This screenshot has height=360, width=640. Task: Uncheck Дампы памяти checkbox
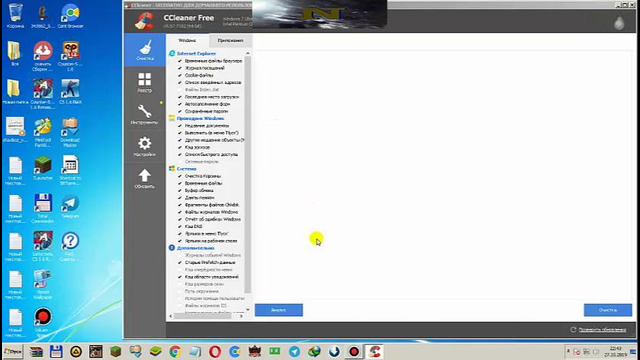[x=180, y=198]
